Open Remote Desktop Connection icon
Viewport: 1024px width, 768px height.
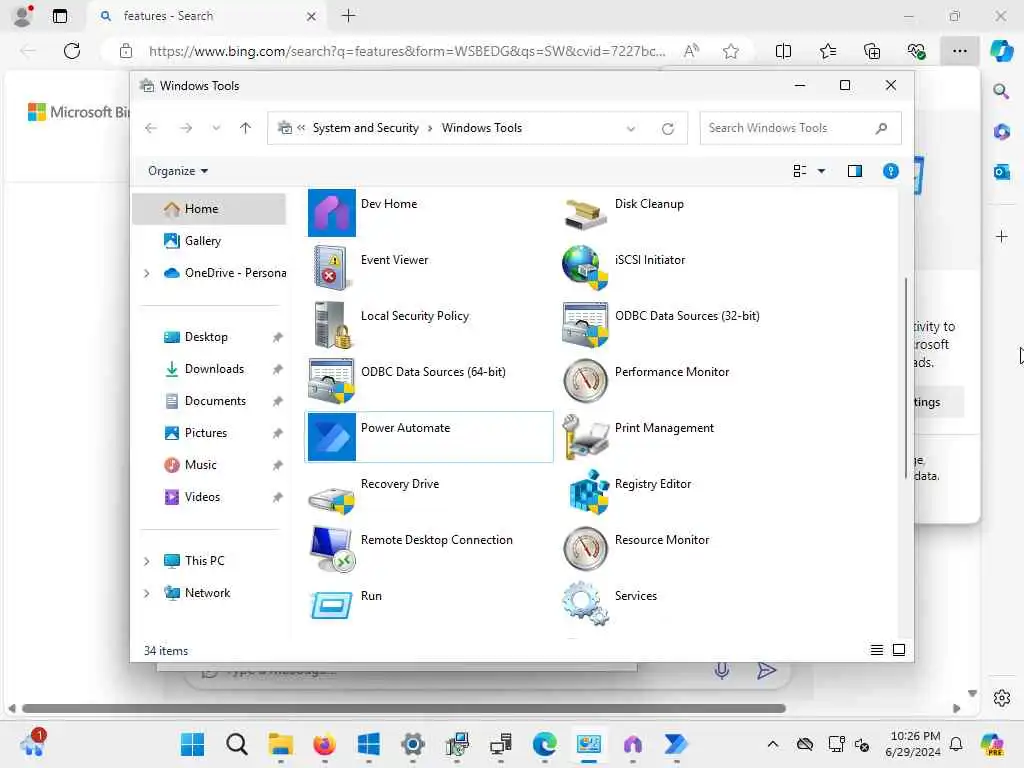[x=332, y=549]
